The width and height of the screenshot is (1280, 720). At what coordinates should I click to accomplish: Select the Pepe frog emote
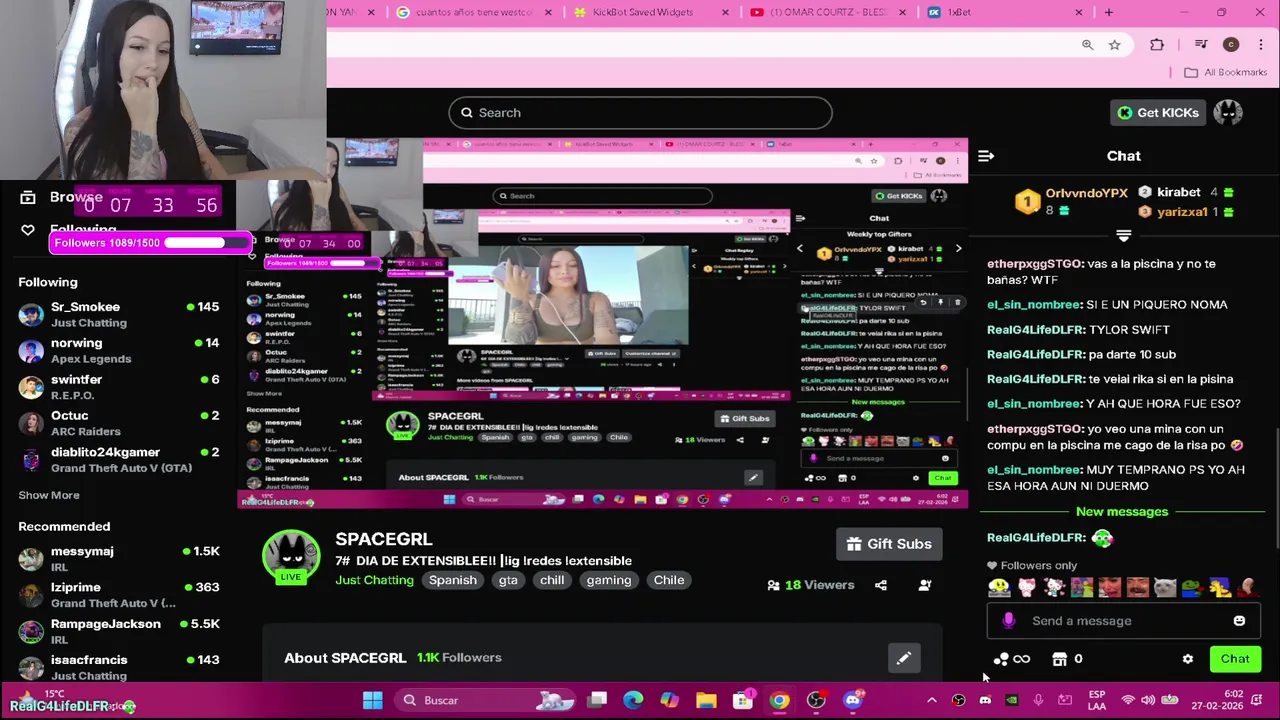click(x=1192, y=588)
